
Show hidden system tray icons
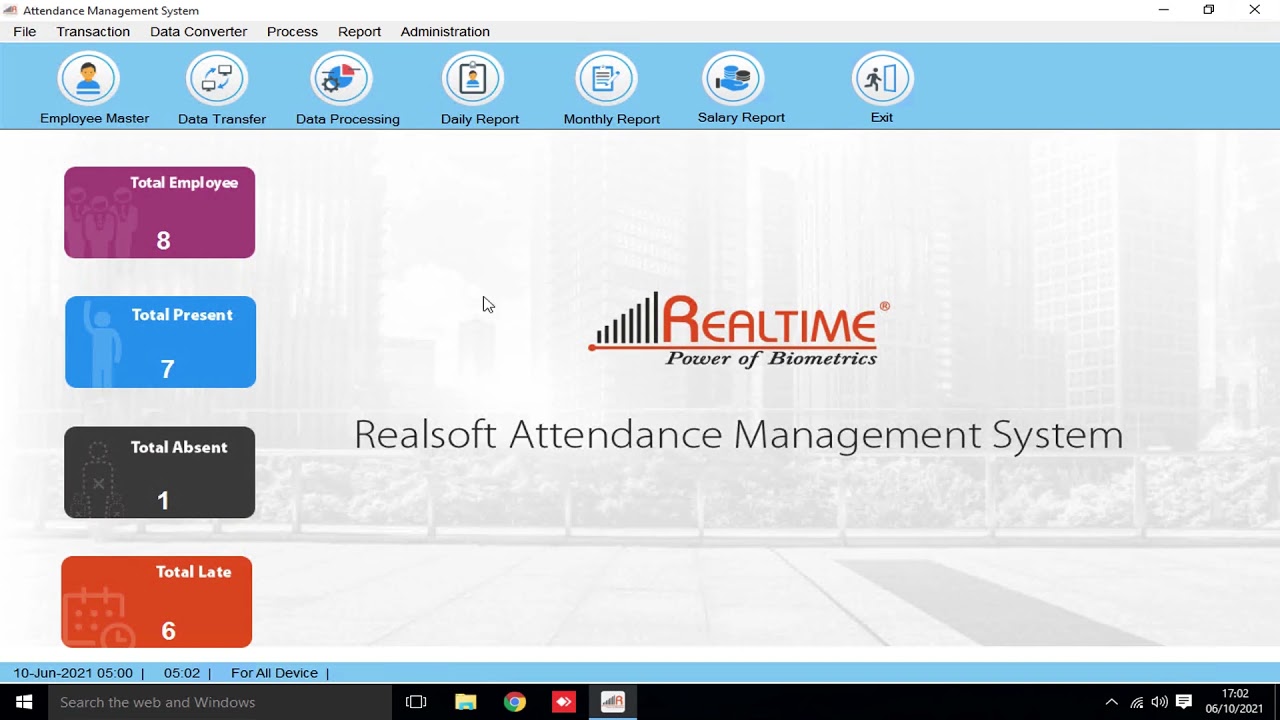pyautogui.click(x=1111, y=702)
